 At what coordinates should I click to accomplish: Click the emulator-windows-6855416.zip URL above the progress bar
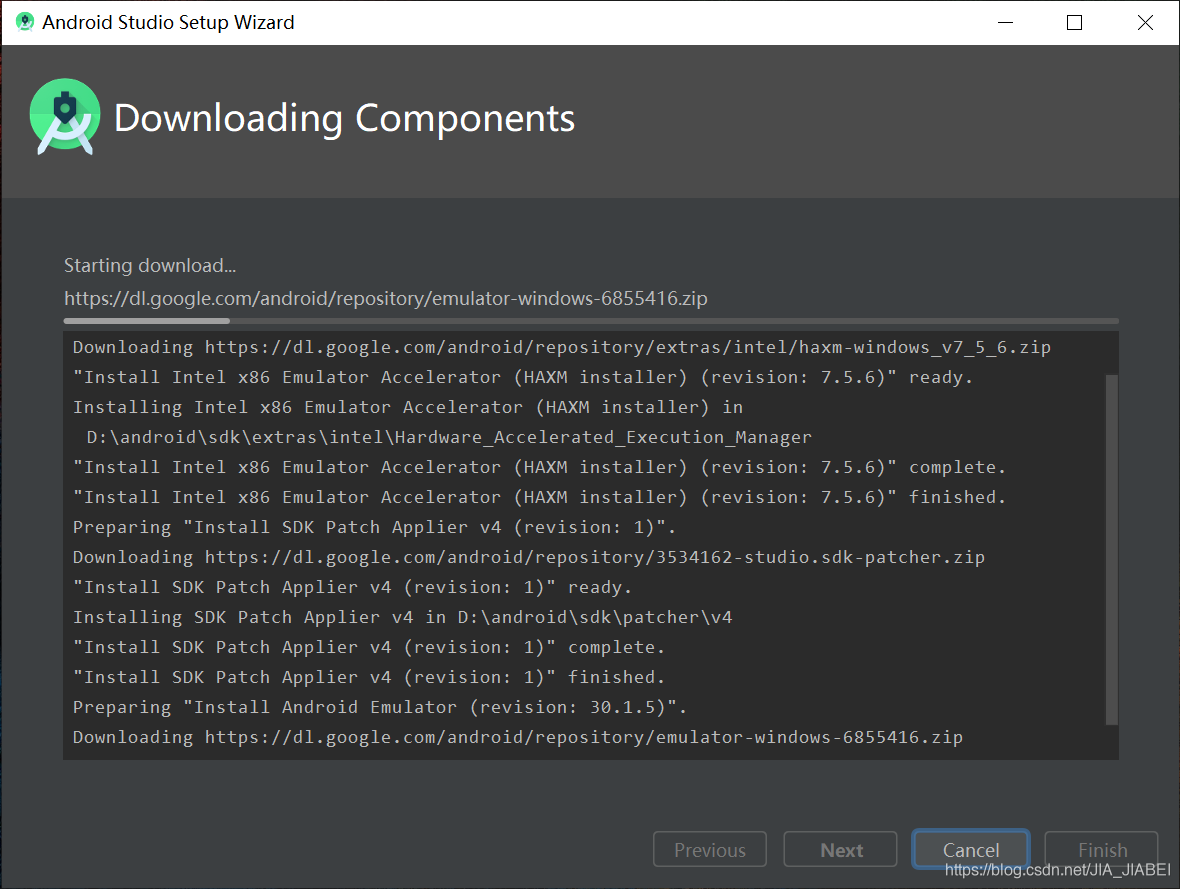click(385, 299)
